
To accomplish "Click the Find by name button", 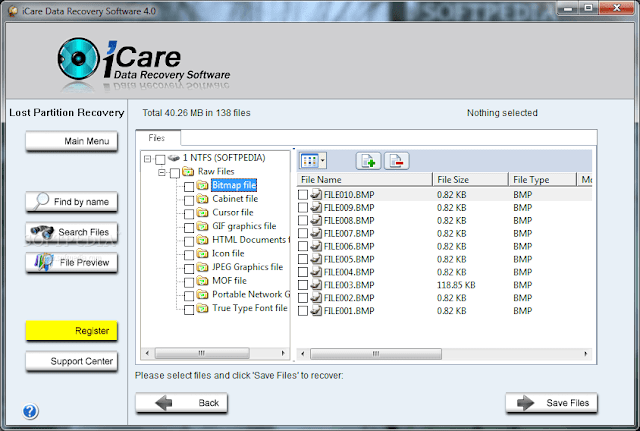I will tap(71, 202).
